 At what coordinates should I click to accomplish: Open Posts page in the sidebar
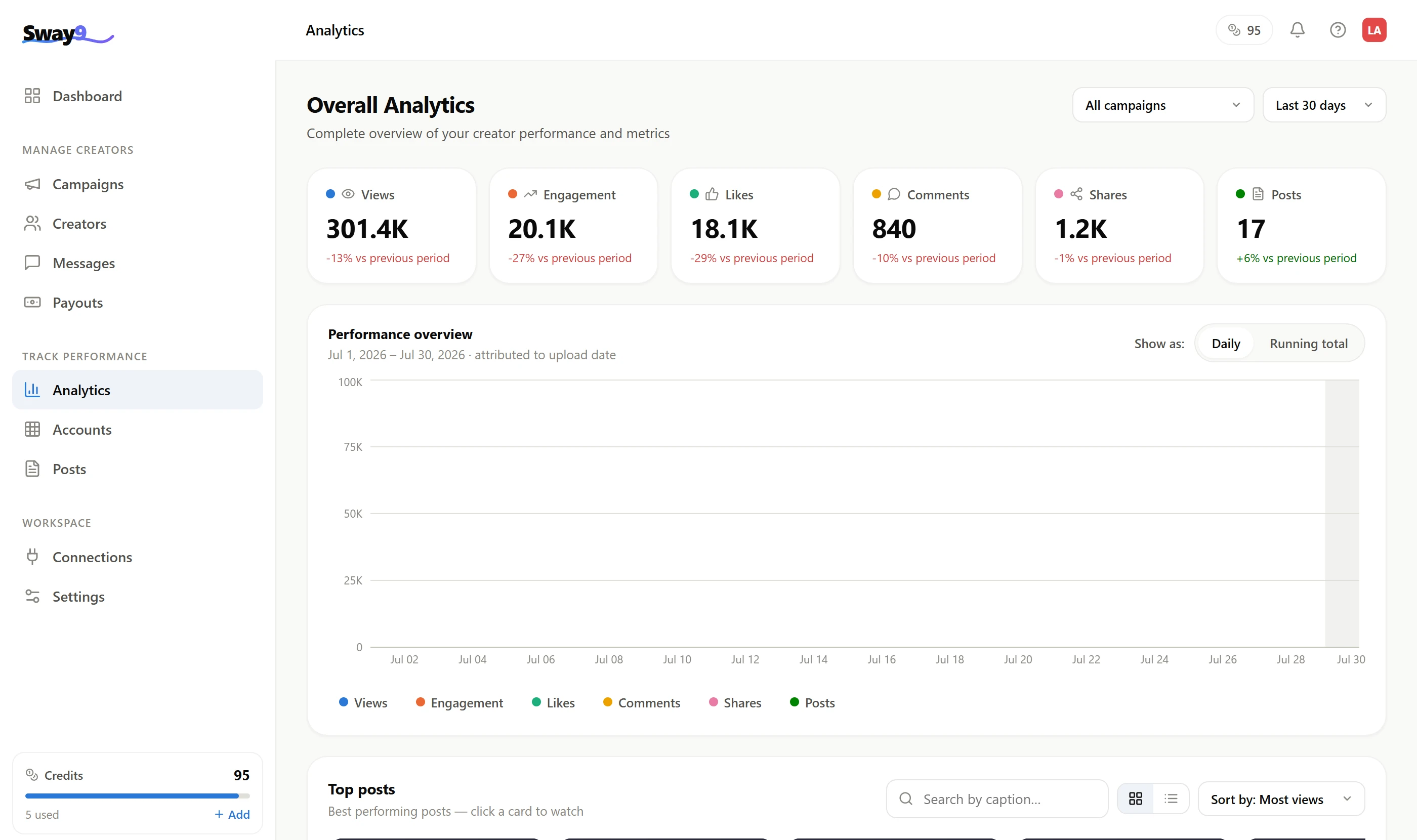(x=138, y=469)
